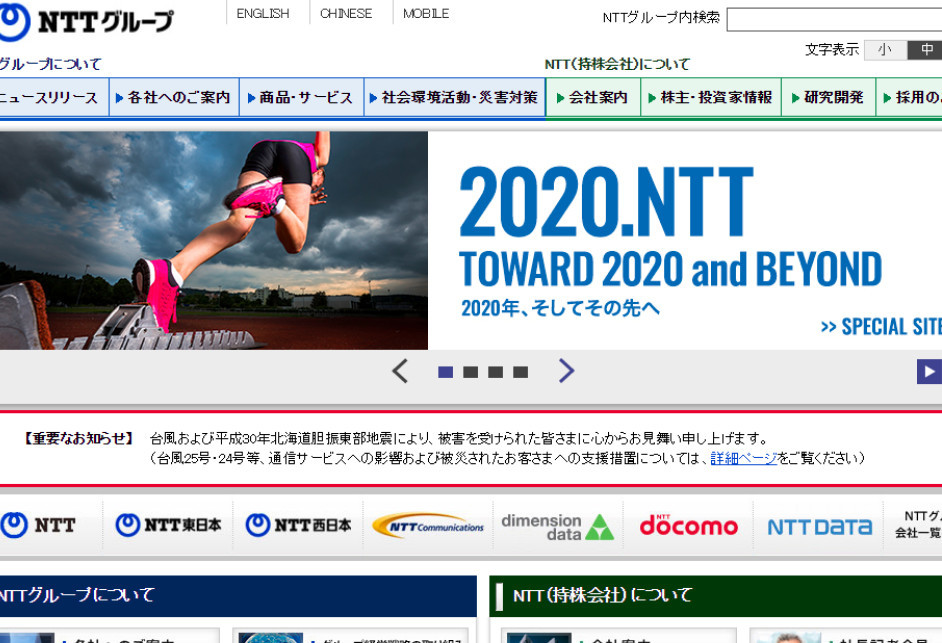Click the NTT group search field

pyautogui.click(x=834, y=19)
